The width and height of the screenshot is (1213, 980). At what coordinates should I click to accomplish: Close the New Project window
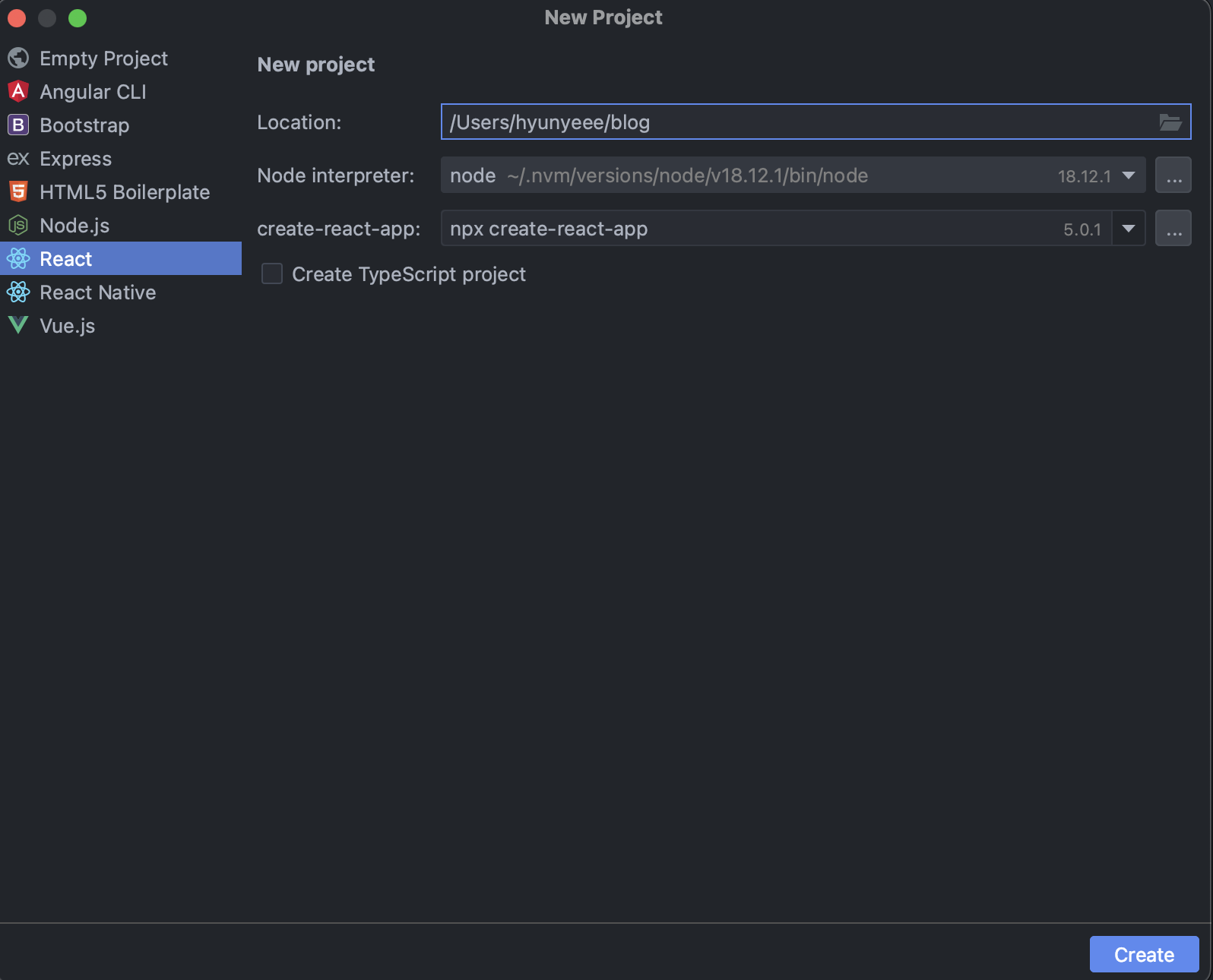point(17,18)
